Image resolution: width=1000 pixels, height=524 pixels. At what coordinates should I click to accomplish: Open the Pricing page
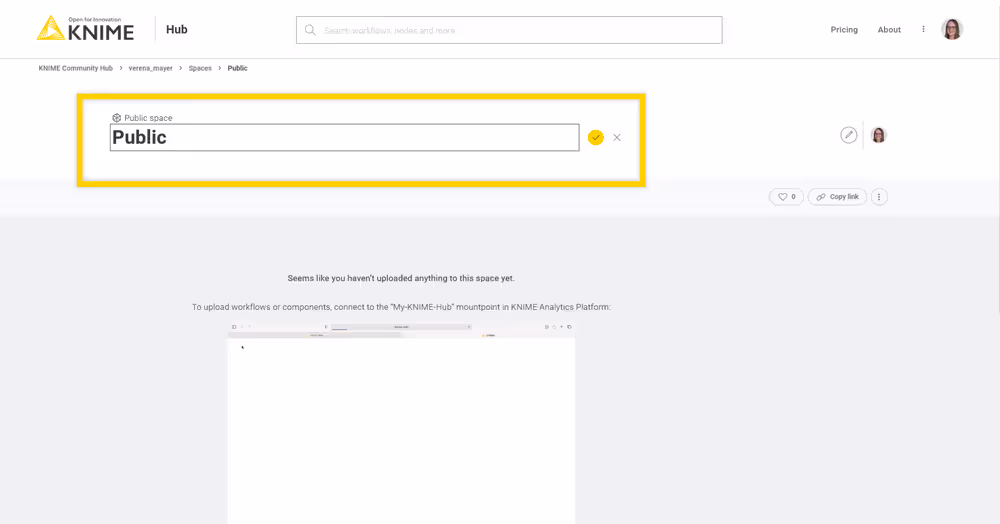pyautogui.click(x=844, y=30)
